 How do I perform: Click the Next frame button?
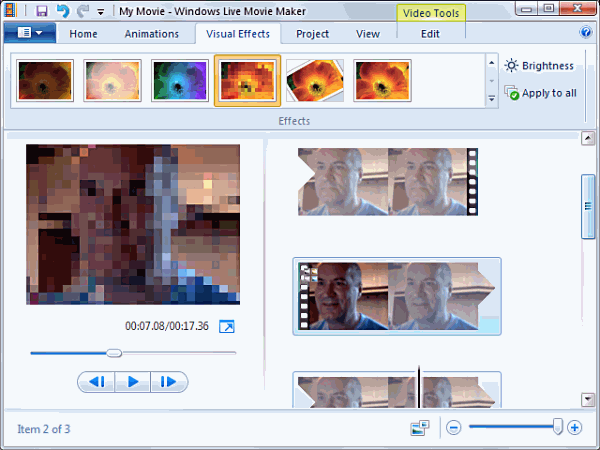(169, 382)
